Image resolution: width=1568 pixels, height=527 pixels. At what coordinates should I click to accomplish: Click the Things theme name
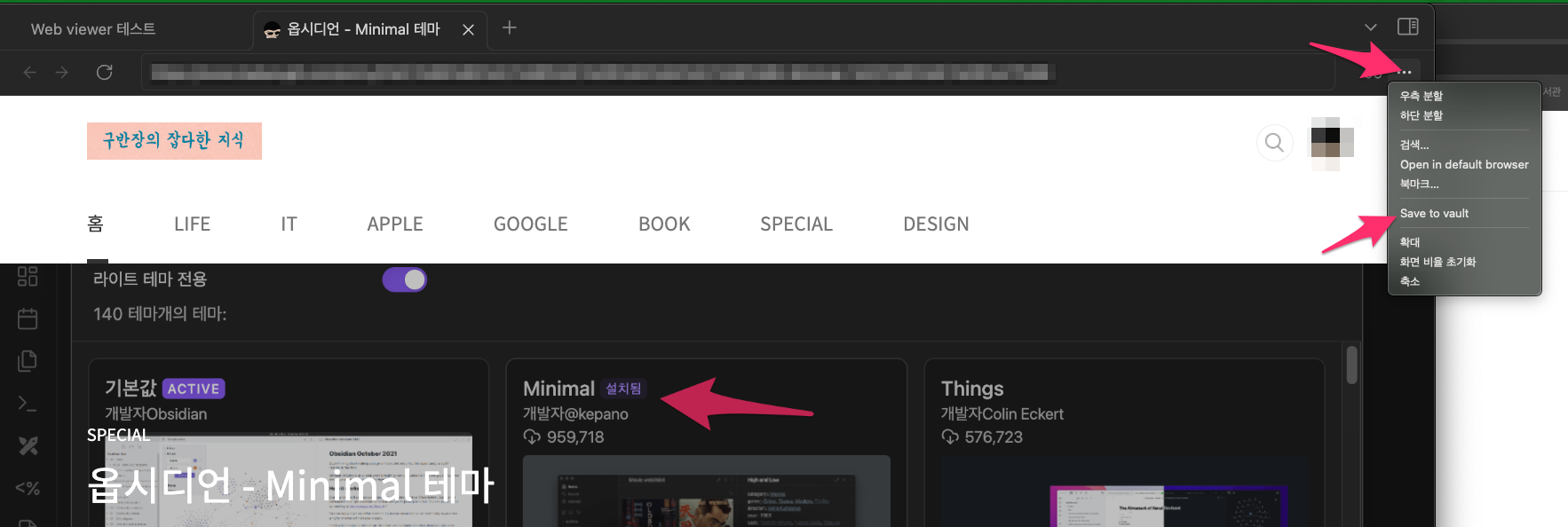coord(972,389)
